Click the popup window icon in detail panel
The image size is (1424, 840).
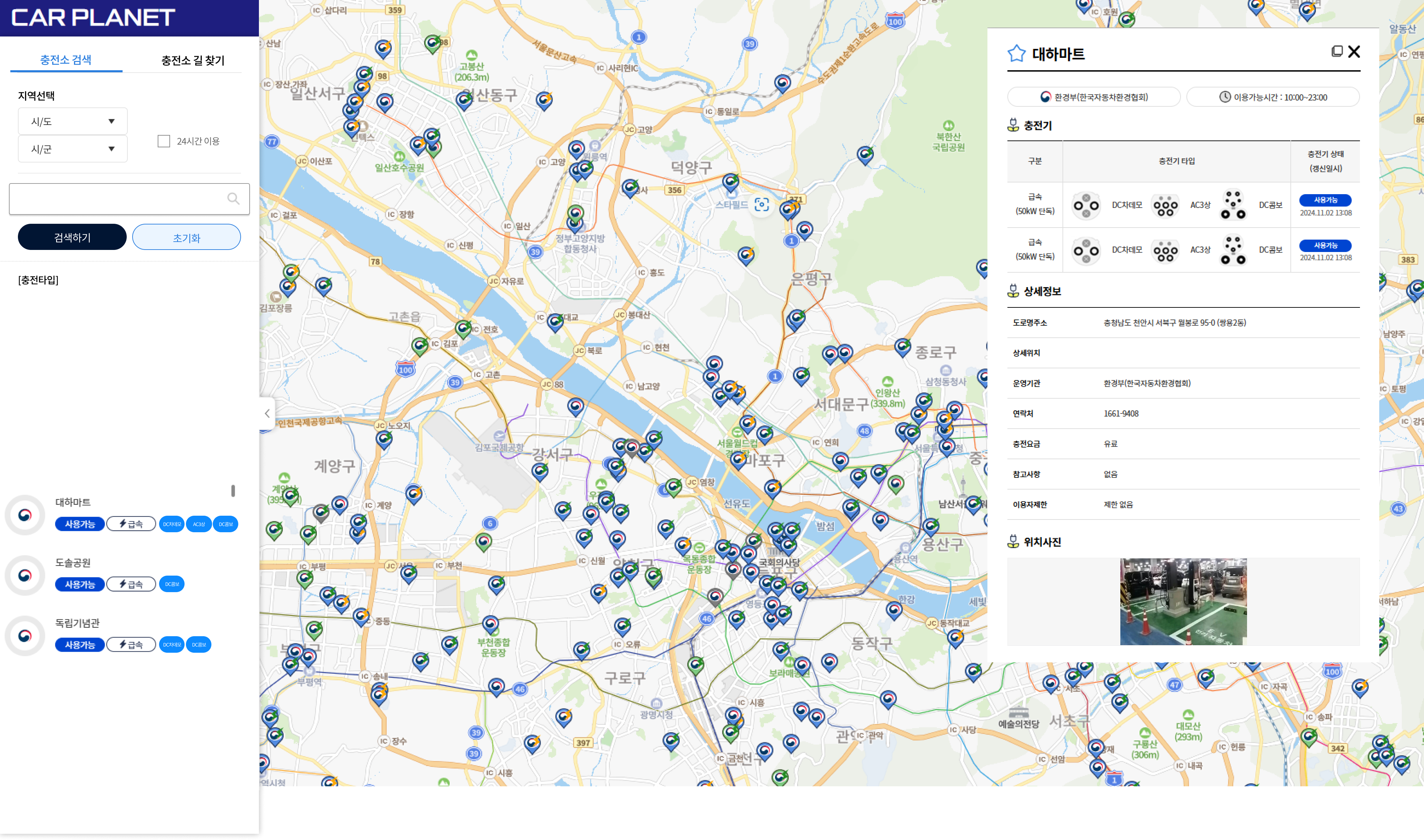pyautogui.click(x=1337, y=52)
